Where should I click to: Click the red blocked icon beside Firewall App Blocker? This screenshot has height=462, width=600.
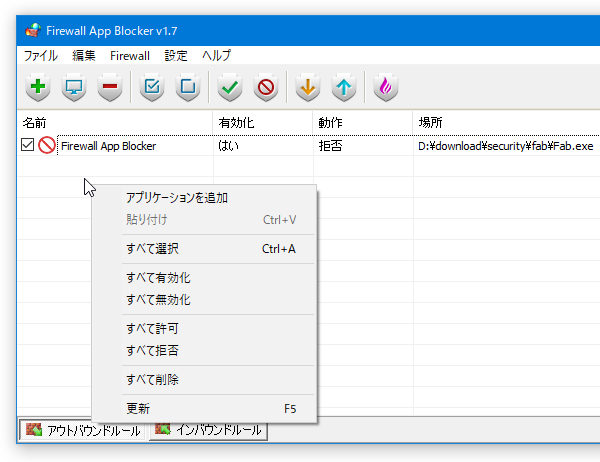47,145
